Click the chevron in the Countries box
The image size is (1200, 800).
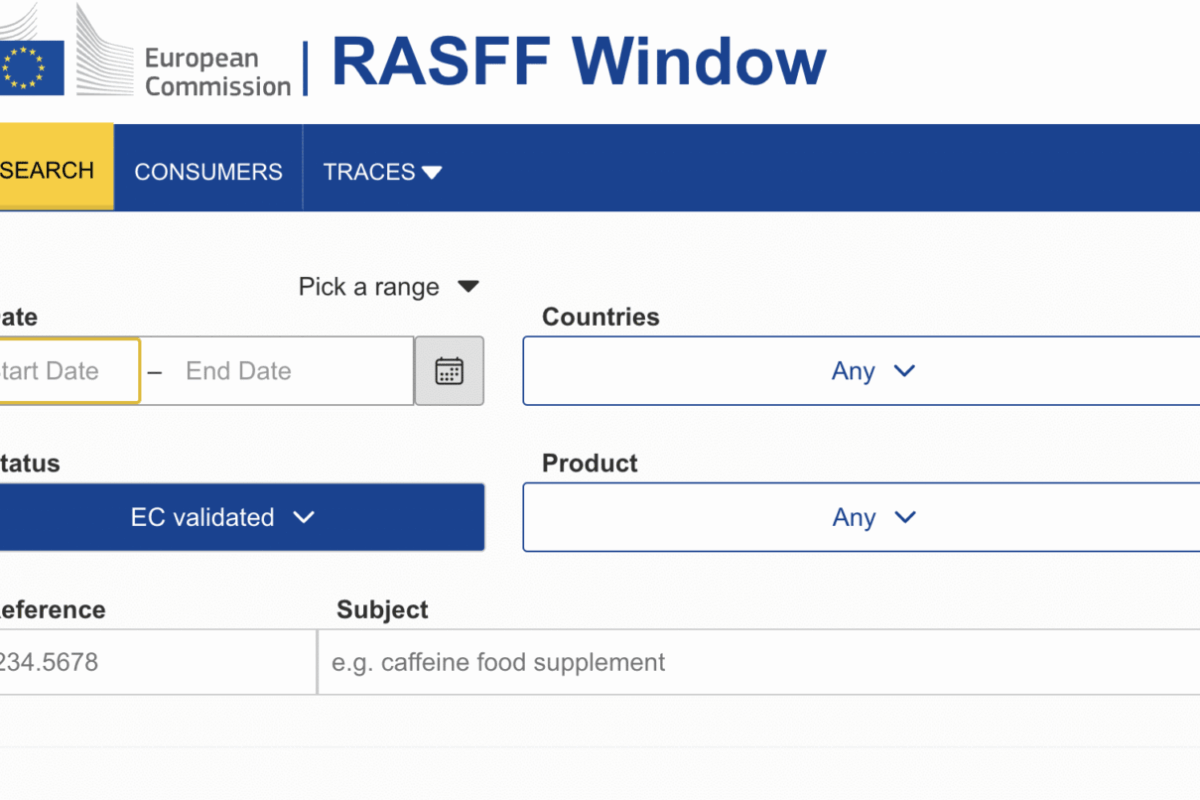point(904,371)
